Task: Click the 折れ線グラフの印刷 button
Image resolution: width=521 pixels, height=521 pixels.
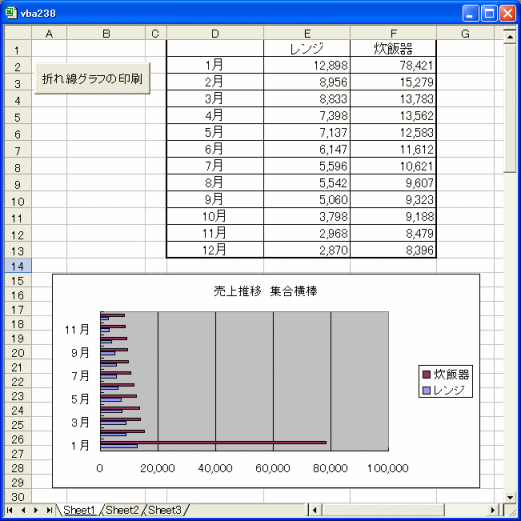Action: pos(92,79)
